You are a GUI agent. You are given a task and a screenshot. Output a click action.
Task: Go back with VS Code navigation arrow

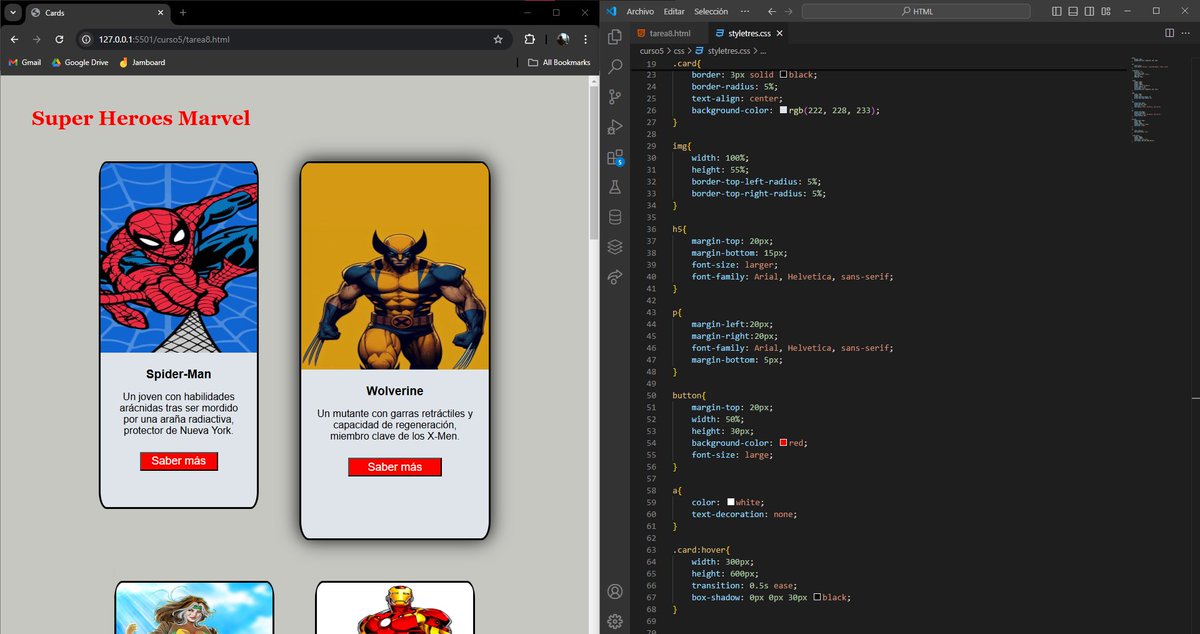[771, 11]
